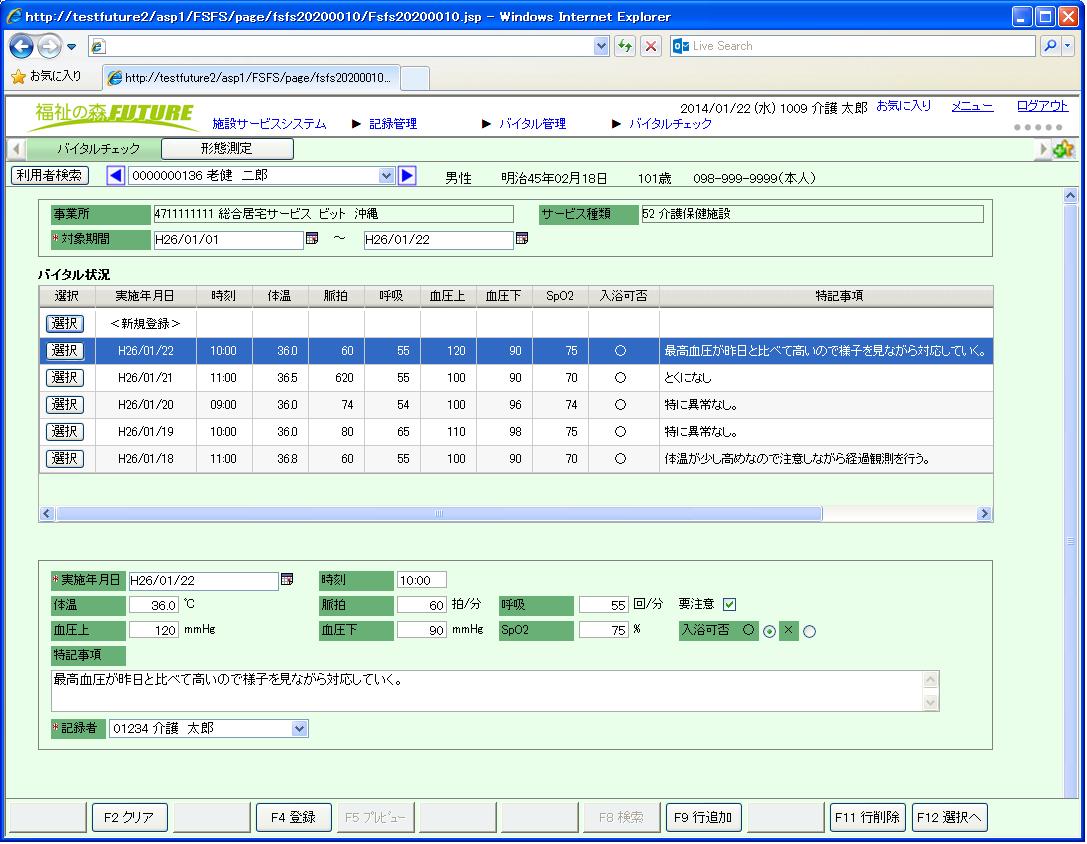This screenshot has height=844, width=1087.
Task: Click the F4 登録 button
Action: (x=293, y=818)
